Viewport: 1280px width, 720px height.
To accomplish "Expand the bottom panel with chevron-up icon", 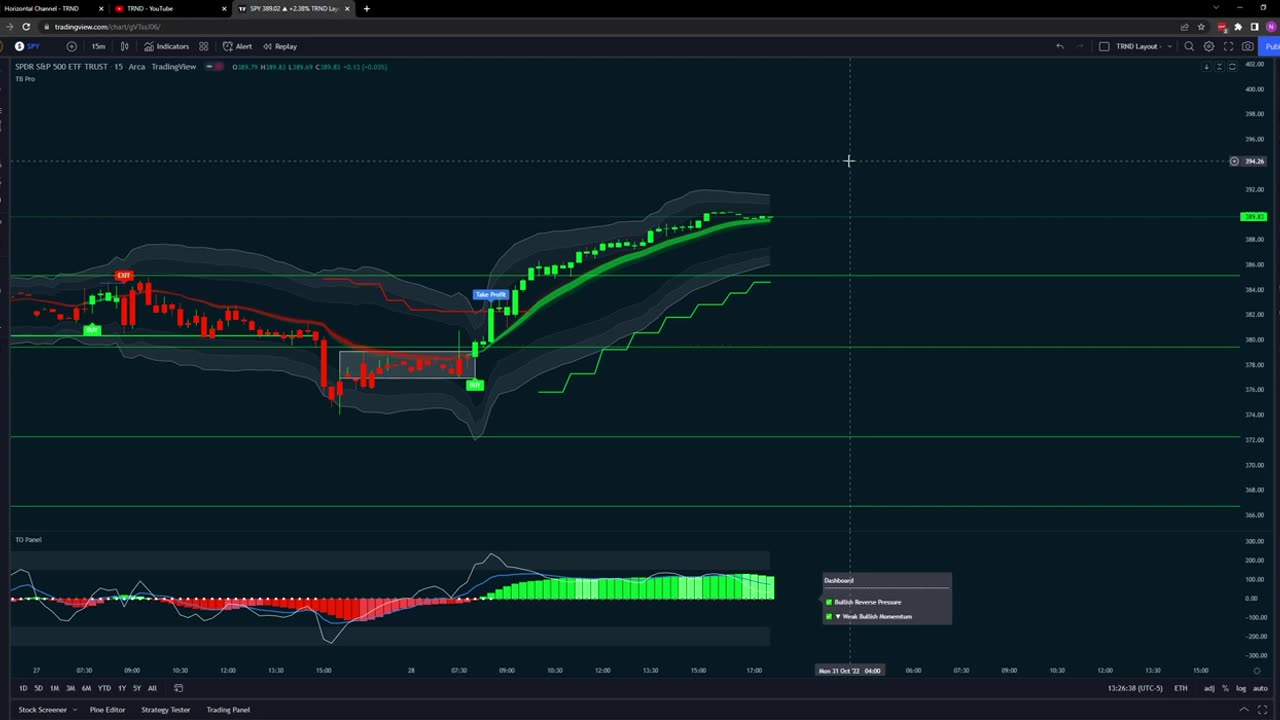I will [x=1244, y=710].
